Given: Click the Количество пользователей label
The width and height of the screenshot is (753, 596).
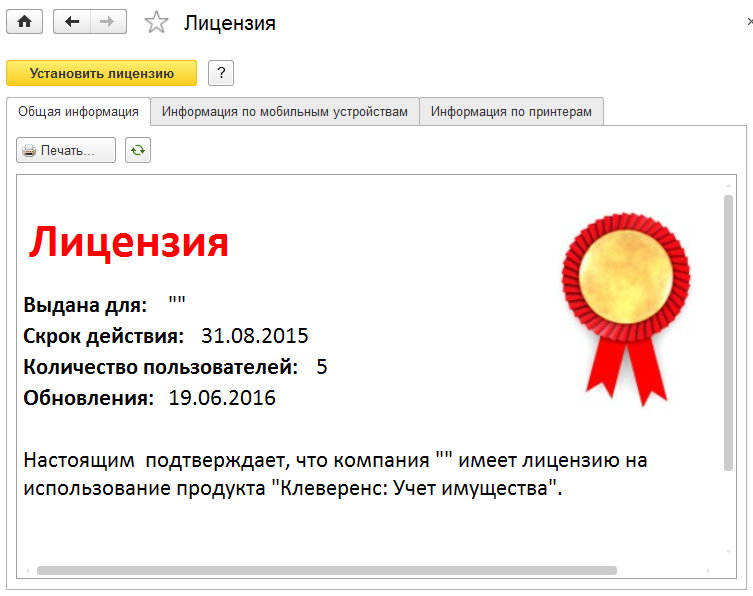Looking at the screenshot, I should (161, 367).
